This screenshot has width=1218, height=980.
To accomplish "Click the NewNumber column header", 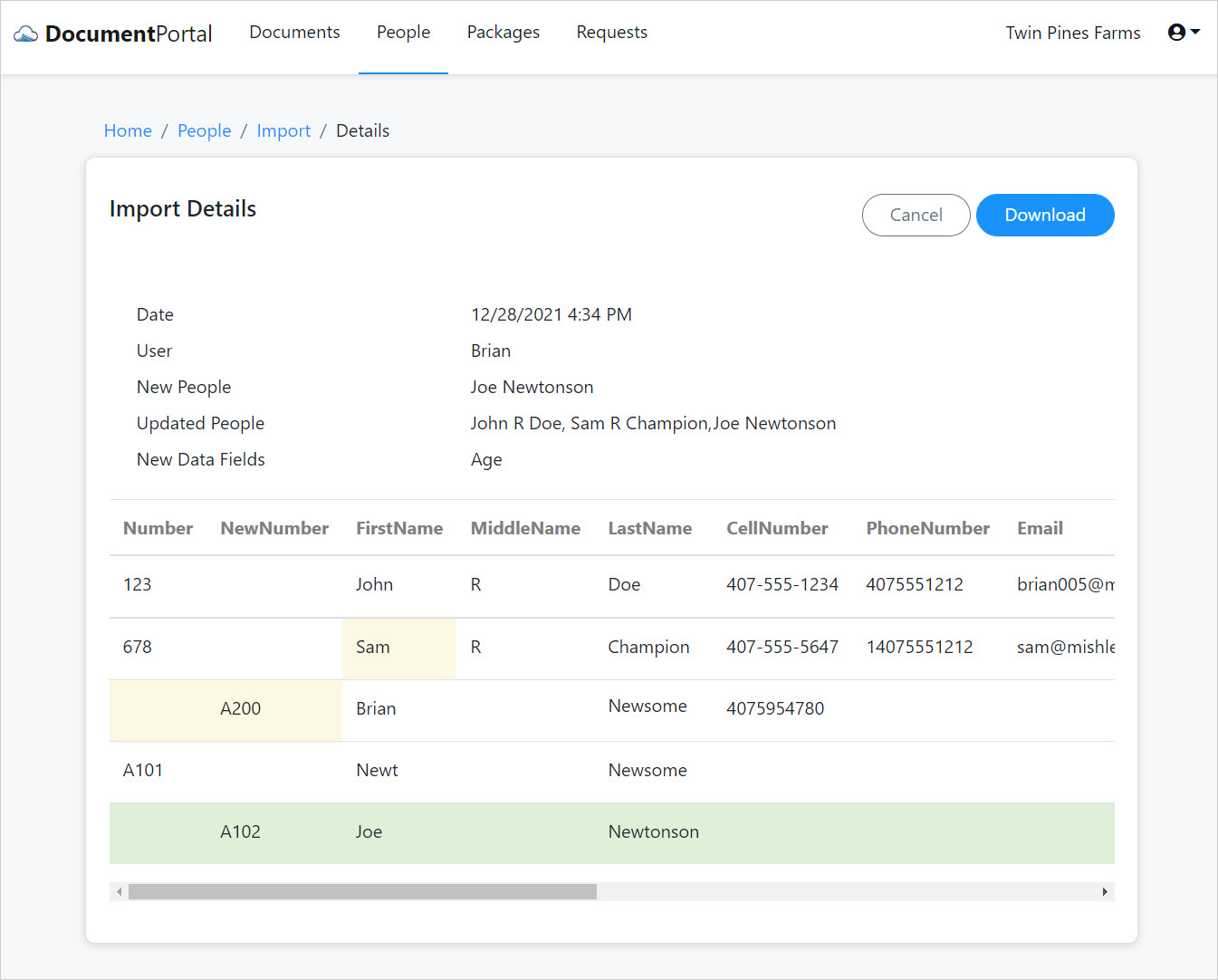I will click(274, 528).
